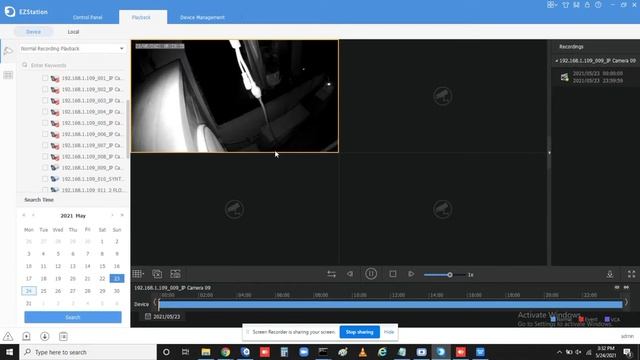Click Stop sharing button
The image size is (640, 360).
[x=360, y=332]
